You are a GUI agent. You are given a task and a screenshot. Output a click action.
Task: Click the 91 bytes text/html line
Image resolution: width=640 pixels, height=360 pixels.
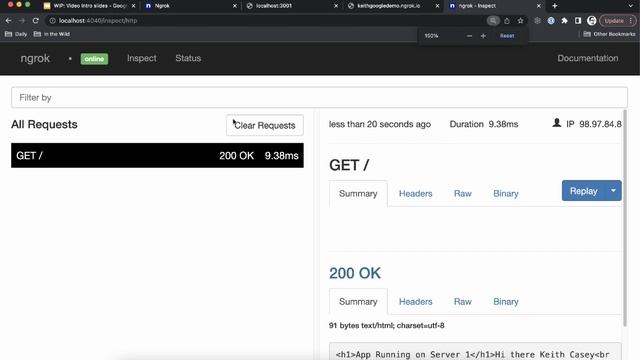click(387, 325)
